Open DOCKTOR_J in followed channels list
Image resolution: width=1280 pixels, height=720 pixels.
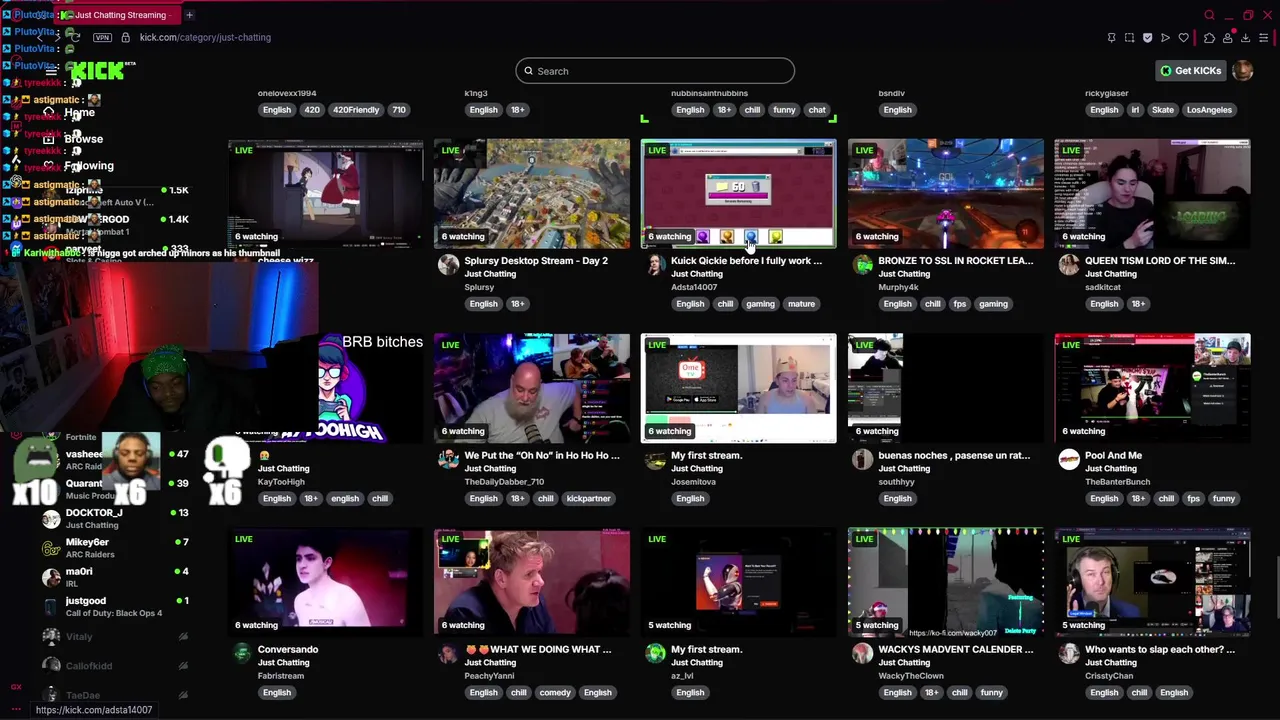pos(114,518)
